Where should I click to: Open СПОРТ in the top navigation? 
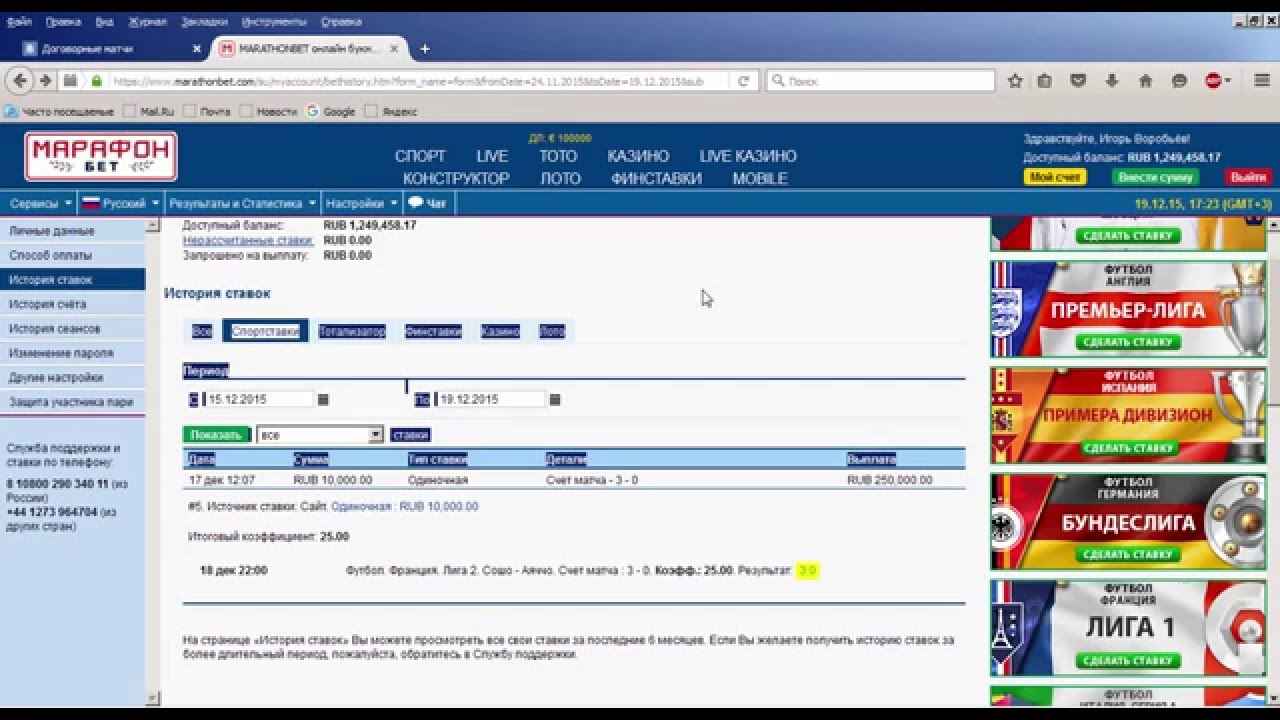tap(420, 156)
